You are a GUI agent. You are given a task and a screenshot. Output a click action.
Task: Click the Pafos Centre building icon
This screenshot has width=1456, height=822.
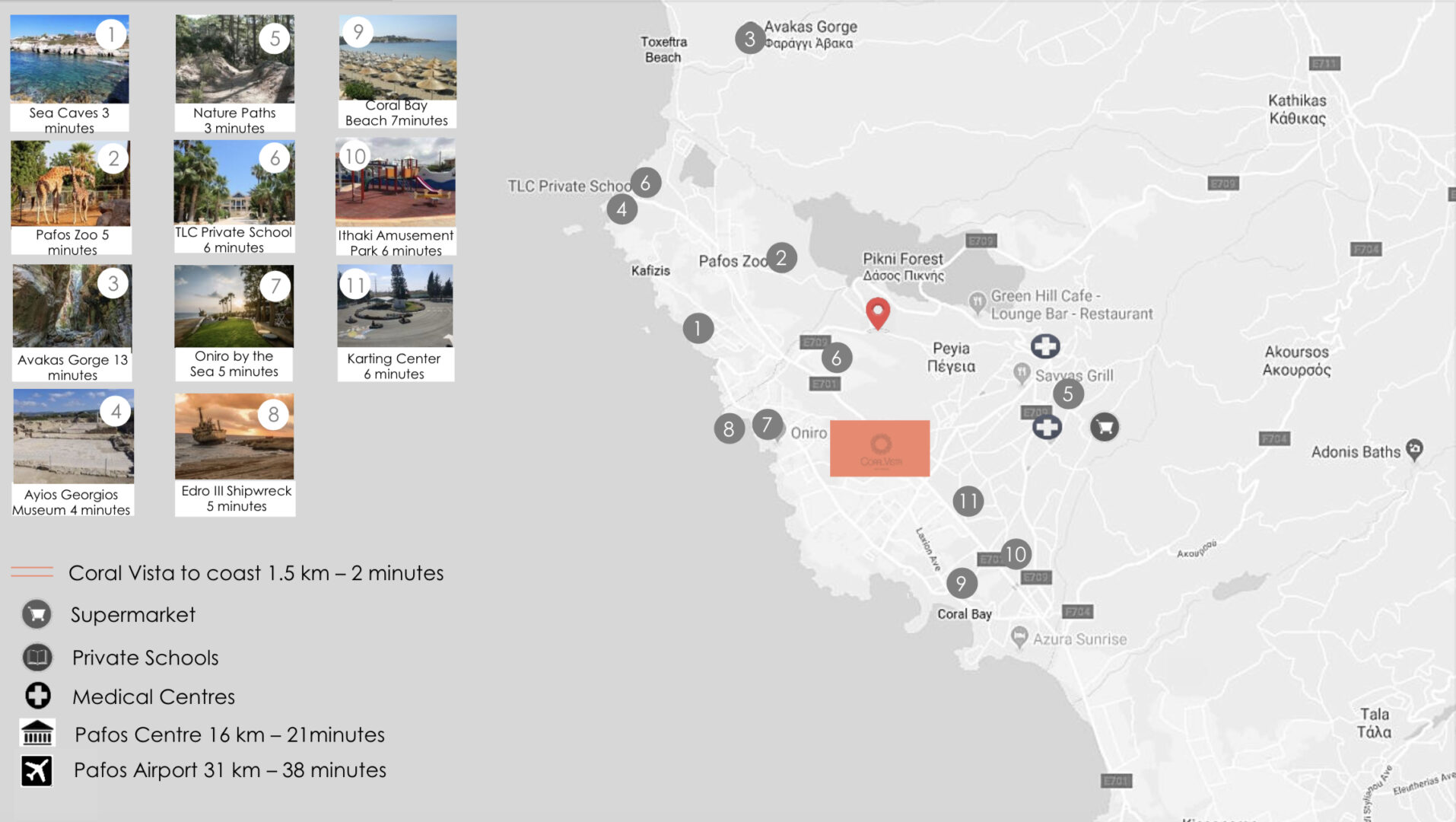[37, 733]
